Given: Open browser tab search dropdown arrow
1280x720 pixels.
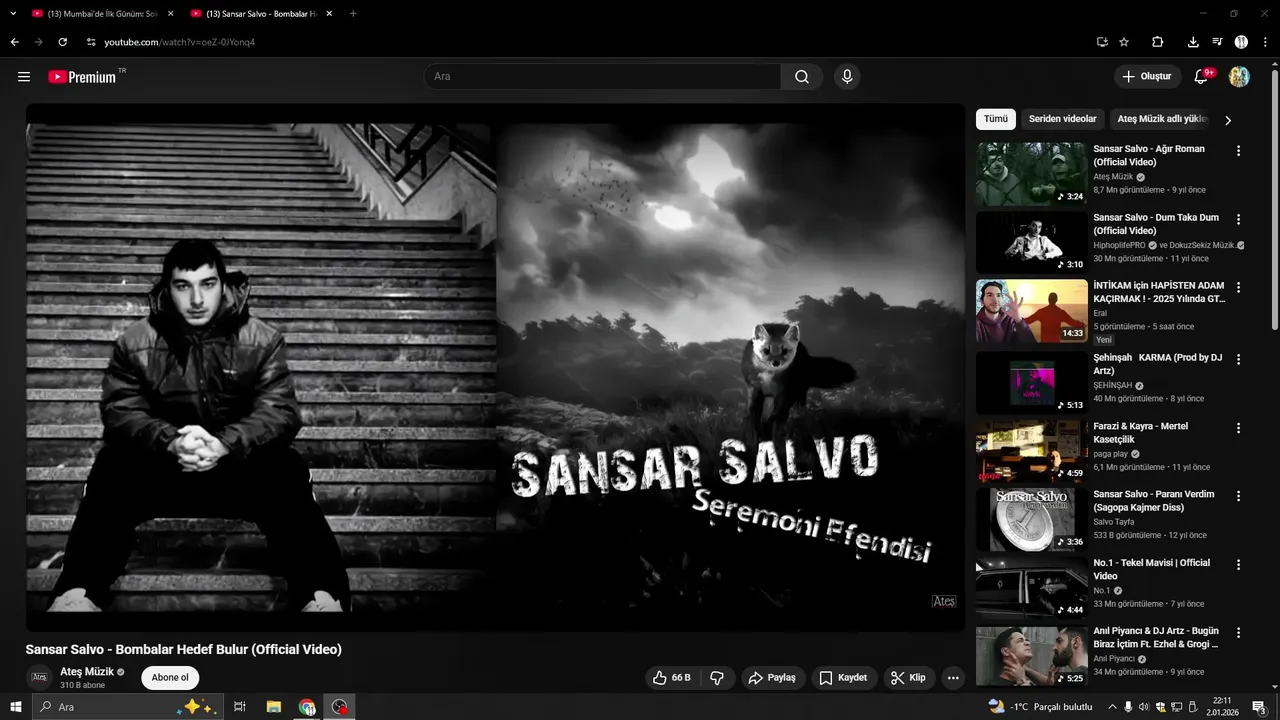Looking at the screenshot, I should pyautogui.click(x=13, y=14).
